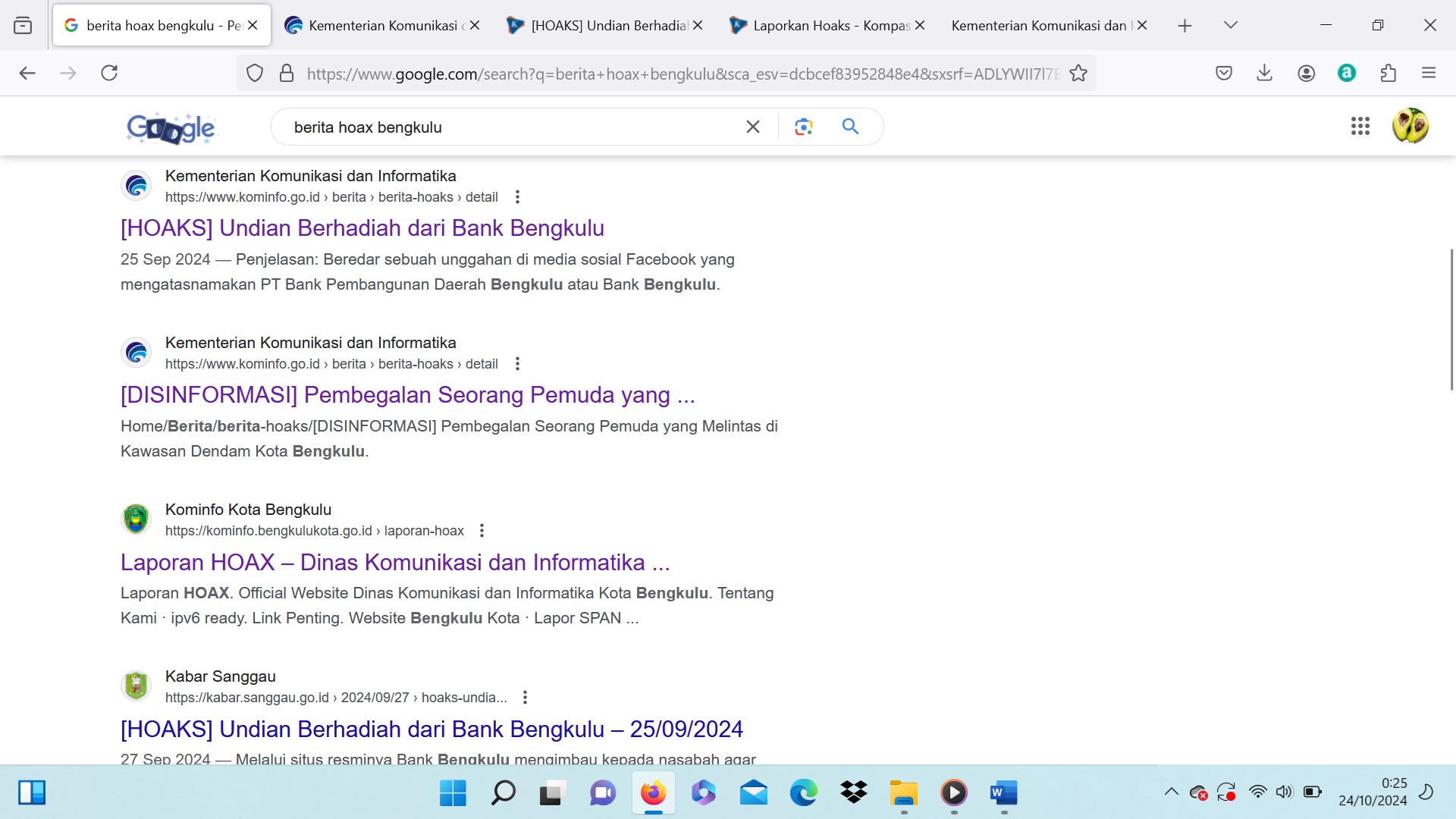Show tracking protection shield info
This screenshot has width=1456, height=819.
(255, 74)
